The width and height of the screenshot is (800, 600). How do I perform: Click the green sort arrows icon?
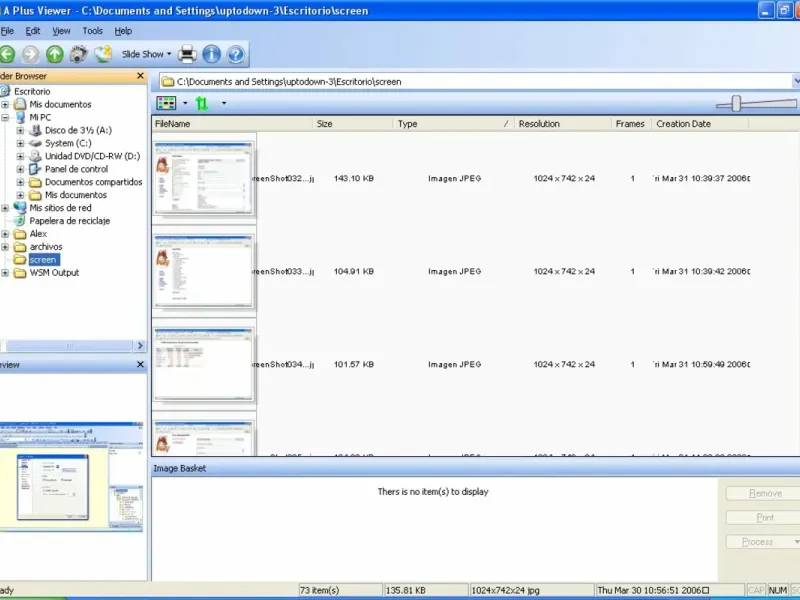pos(203,103)
